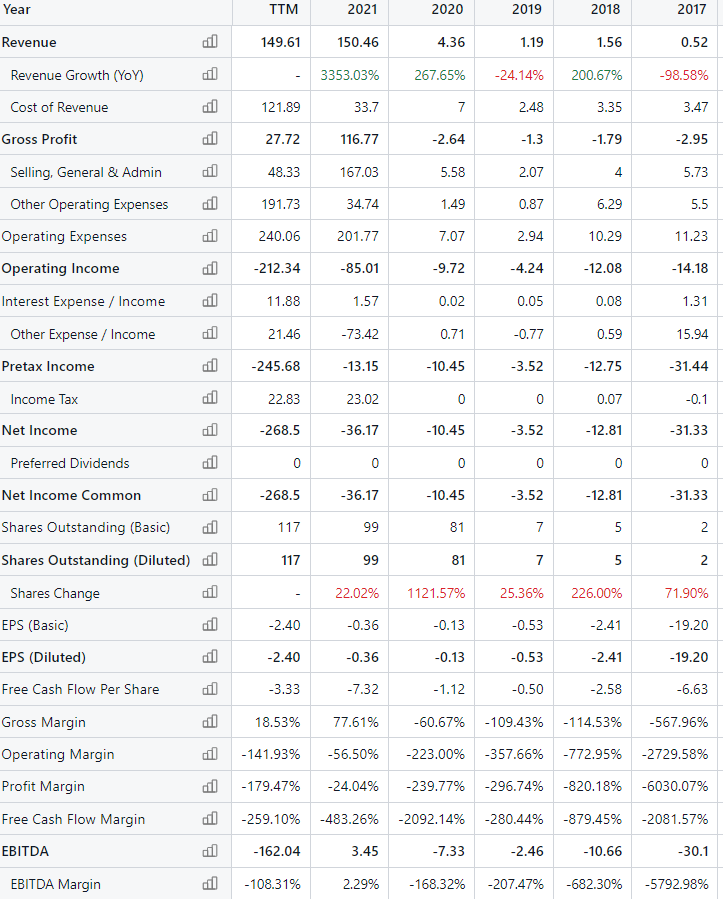Viewport: 723px width, 899px height.
Task: Show chart for Cost of Revenue
Action: pyautogui.click(x=210, y=106)
